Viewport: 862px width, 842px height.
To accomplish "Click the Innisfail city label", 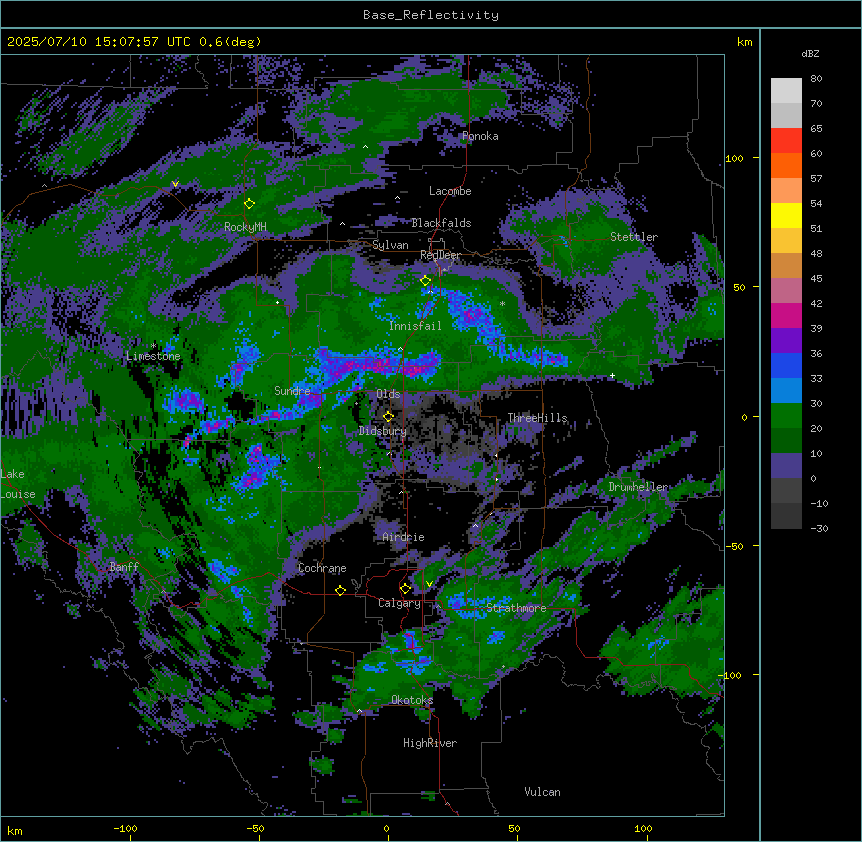I will (415, 326).
